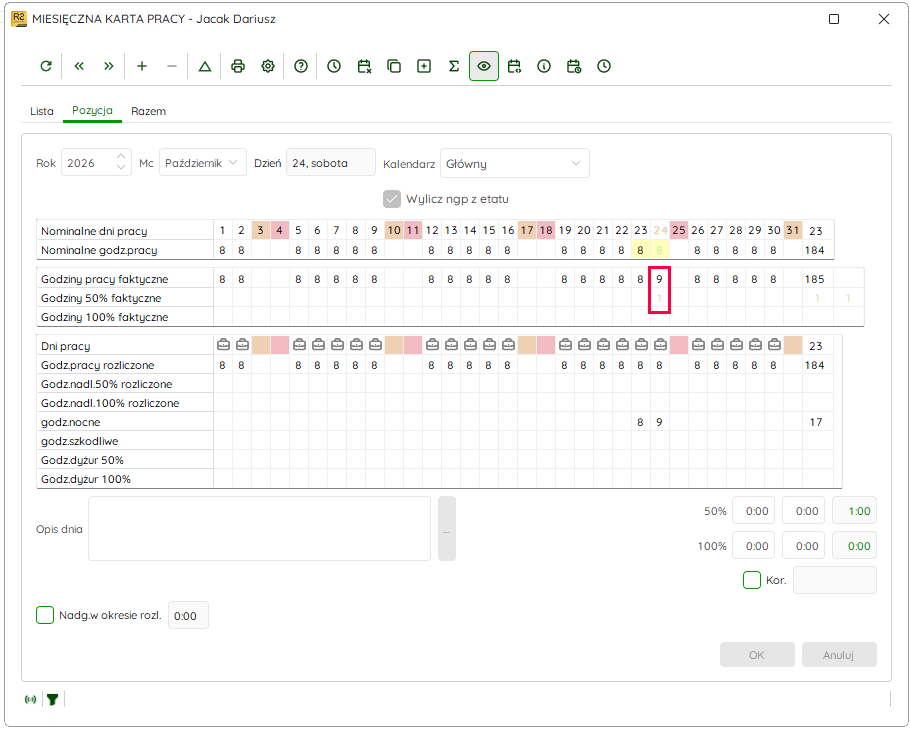Click the 1:00 field in the 50% row

coord(854,511)
